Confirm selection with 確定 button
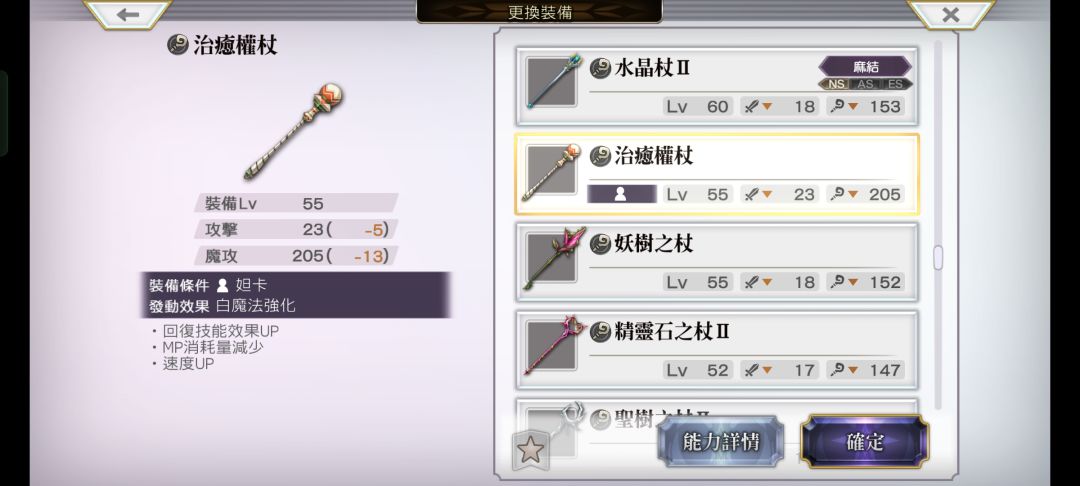Viewport: 1080px width, 486px height. (865, 441)
